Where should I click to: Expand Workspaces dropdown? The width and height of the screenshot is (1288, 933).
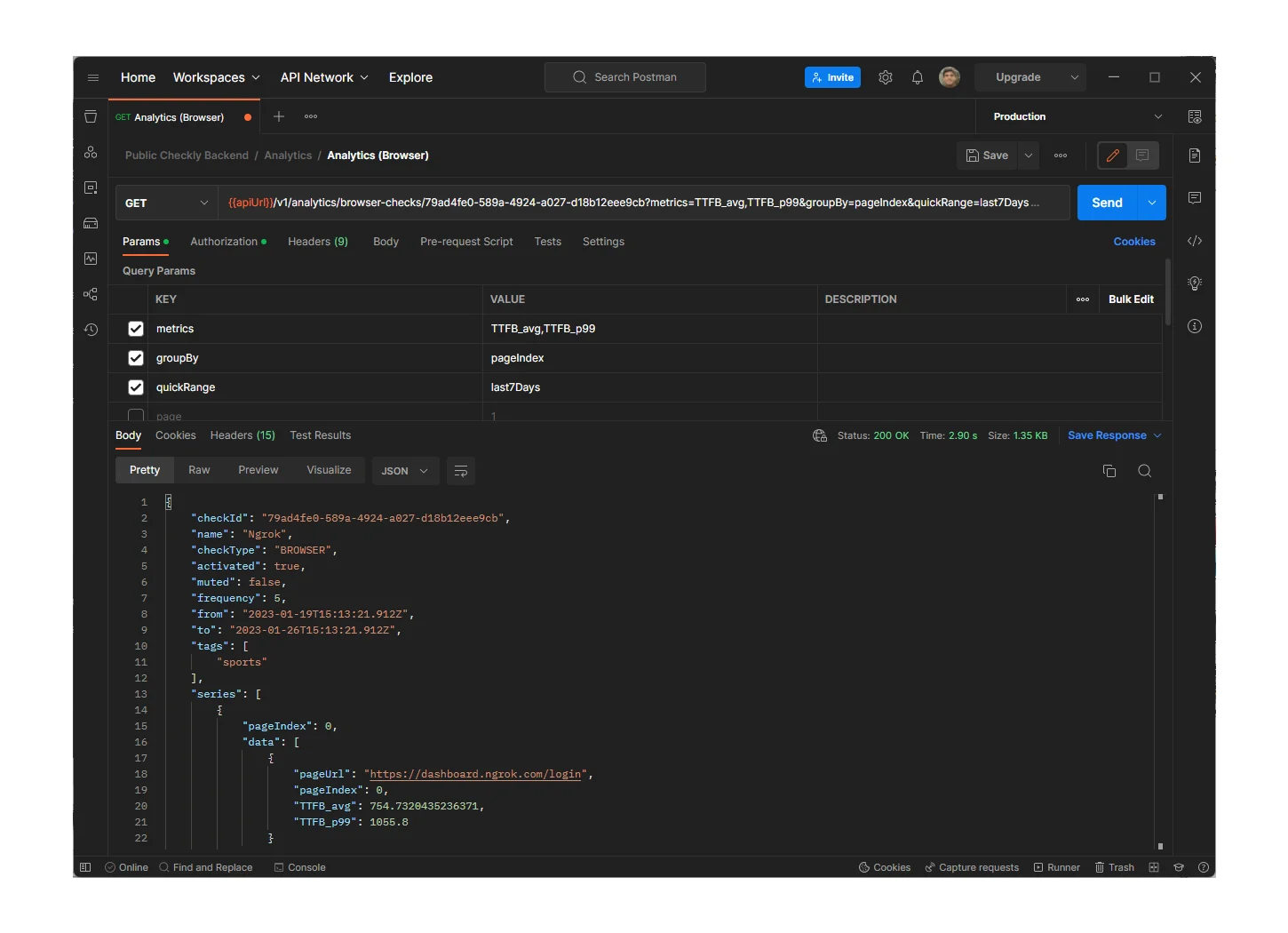coord(217,77)
